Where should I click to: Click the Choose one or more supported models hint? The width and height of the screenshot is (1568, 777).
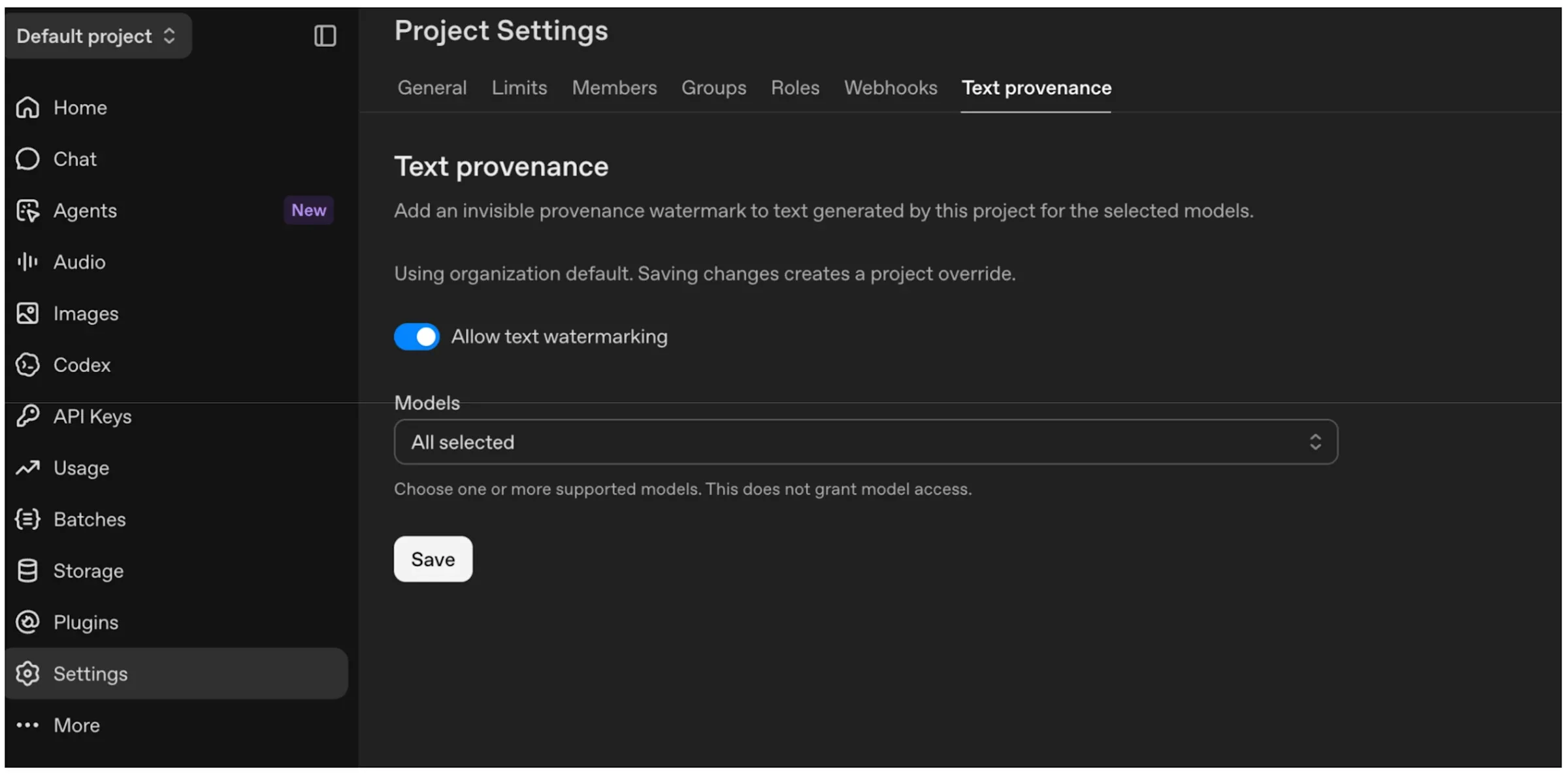[x=683, y=489]
